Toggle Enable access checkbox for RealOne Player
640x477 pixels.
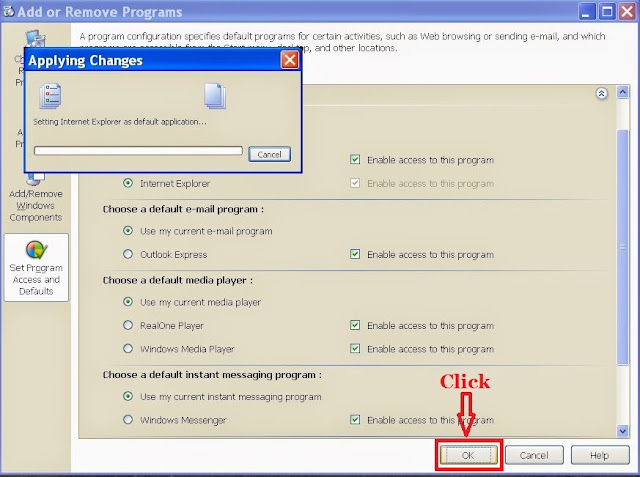tap(355, 325)
